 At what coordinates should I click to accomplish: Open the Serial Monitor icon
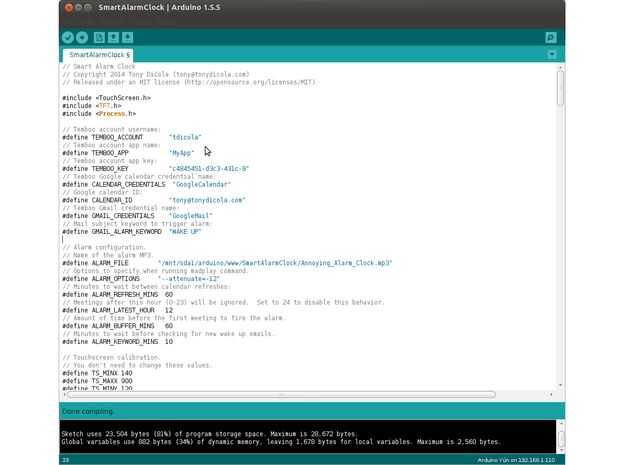pos(551,38)
